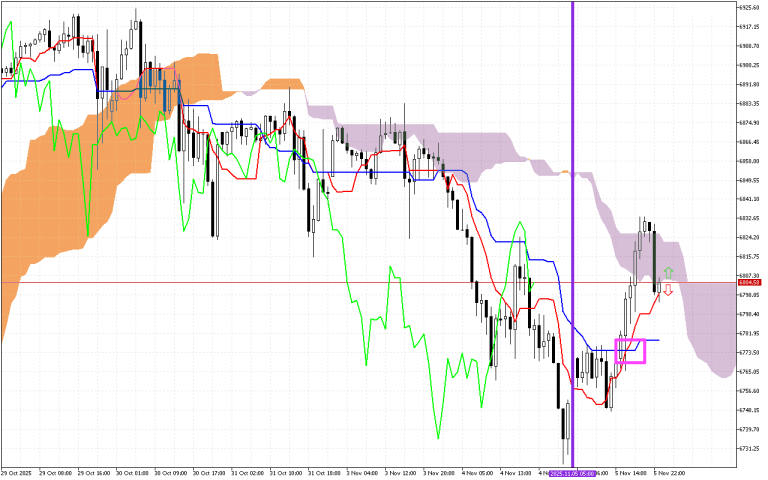
Task: Click the 30 Oct 09:00 time axis label
Action: point(170,474)
